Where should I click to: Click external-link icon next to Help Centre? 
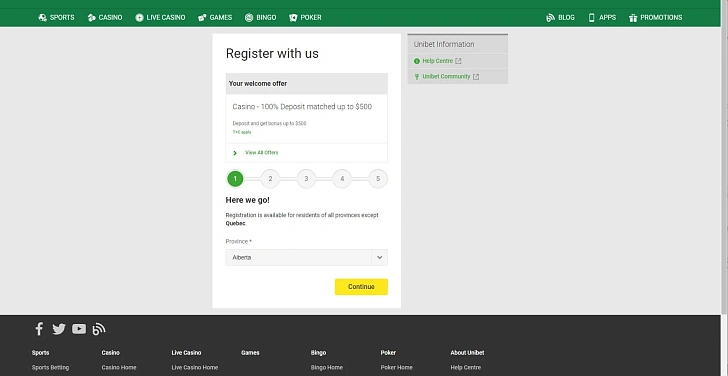coord(458,61)
